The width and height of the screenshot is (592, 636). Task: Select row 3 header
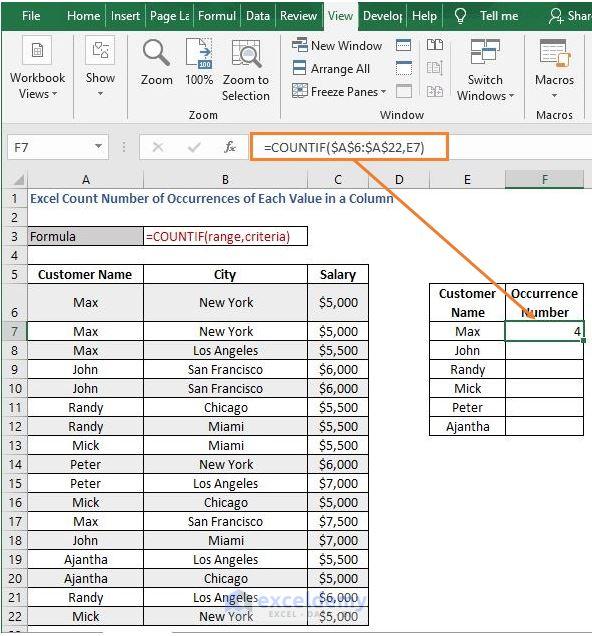point(15,236)
